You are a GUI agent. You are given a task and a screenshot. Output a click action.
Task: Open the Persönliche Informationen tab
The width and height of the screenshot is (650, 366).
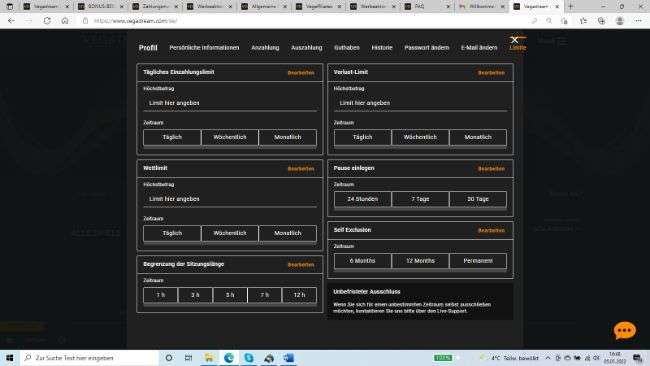pyautogui.click(x=204, y=48)
